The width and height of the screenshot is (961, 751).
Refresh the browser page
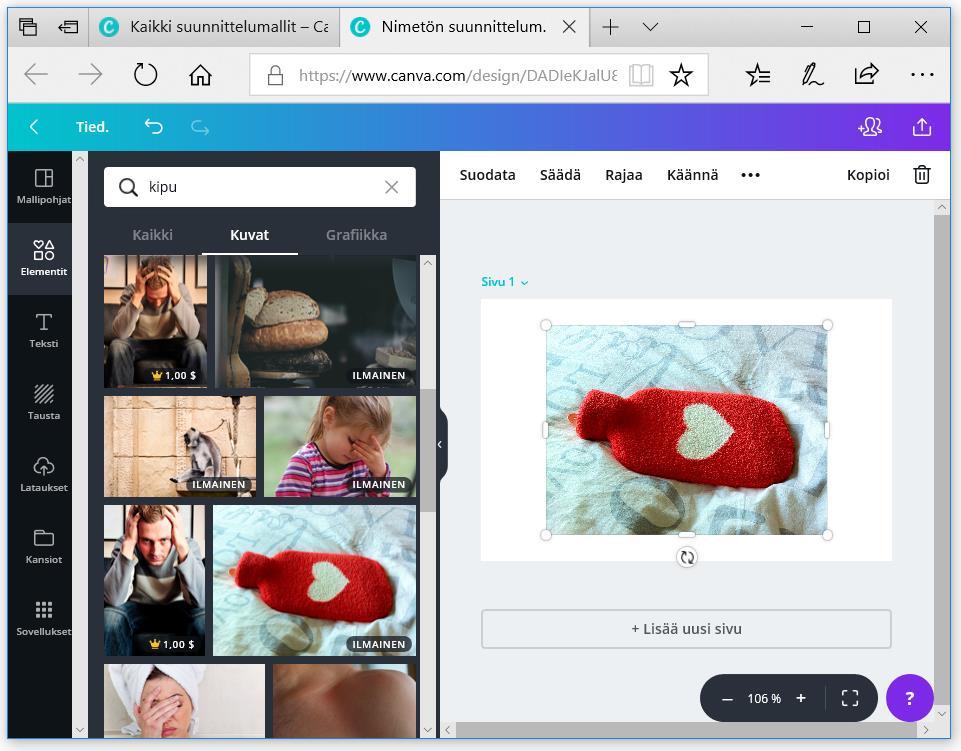(x=145, y=75)
